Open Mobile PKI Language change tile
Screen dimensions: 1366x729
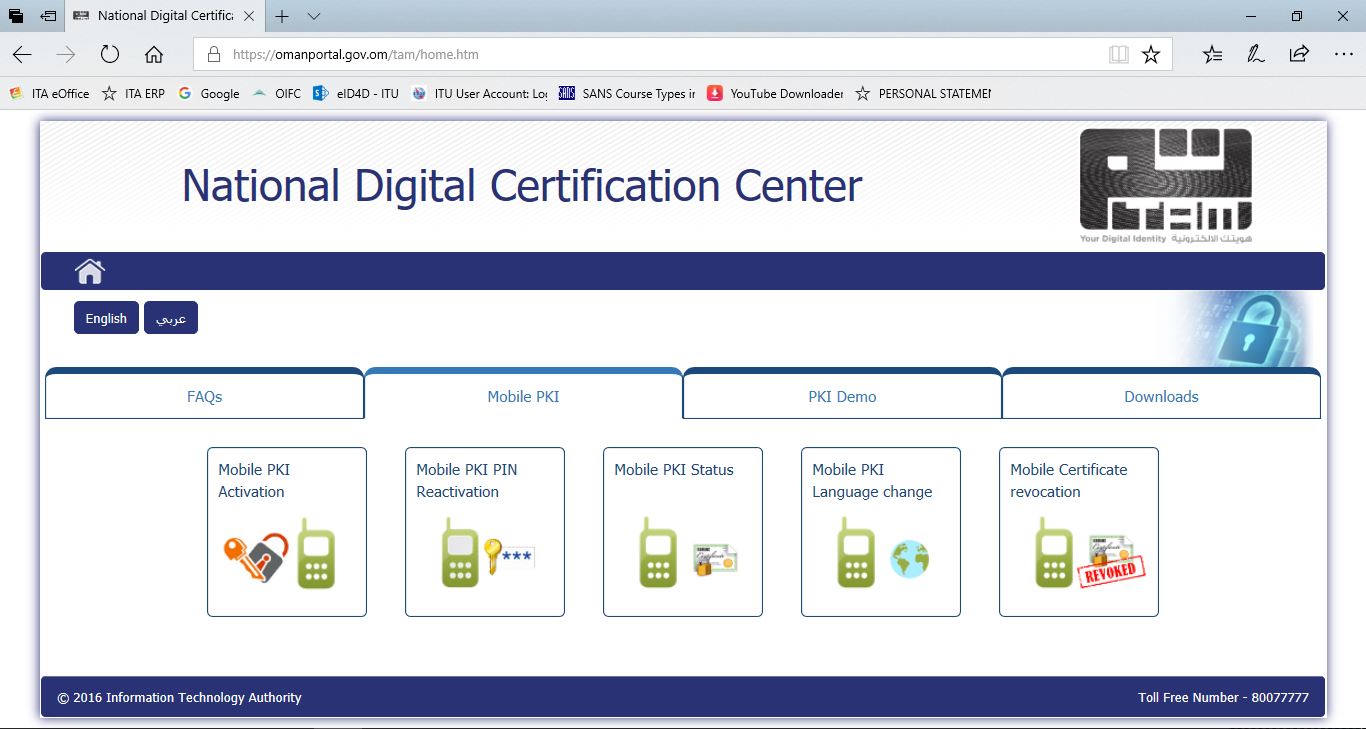[x=880, y=532]
